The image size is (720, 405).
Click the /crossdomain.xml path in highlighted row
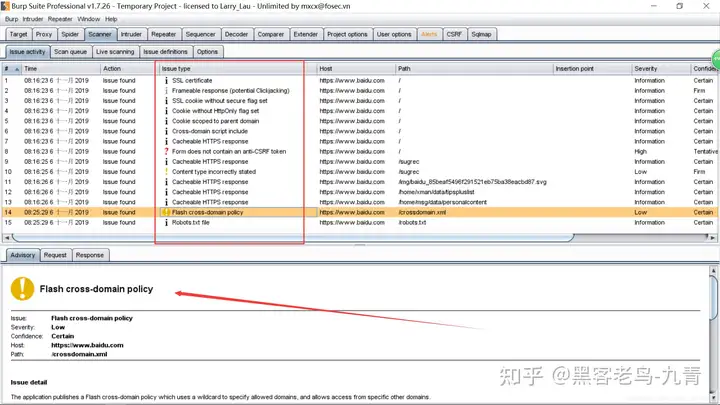pyautogui.click(x=422, y=212)
